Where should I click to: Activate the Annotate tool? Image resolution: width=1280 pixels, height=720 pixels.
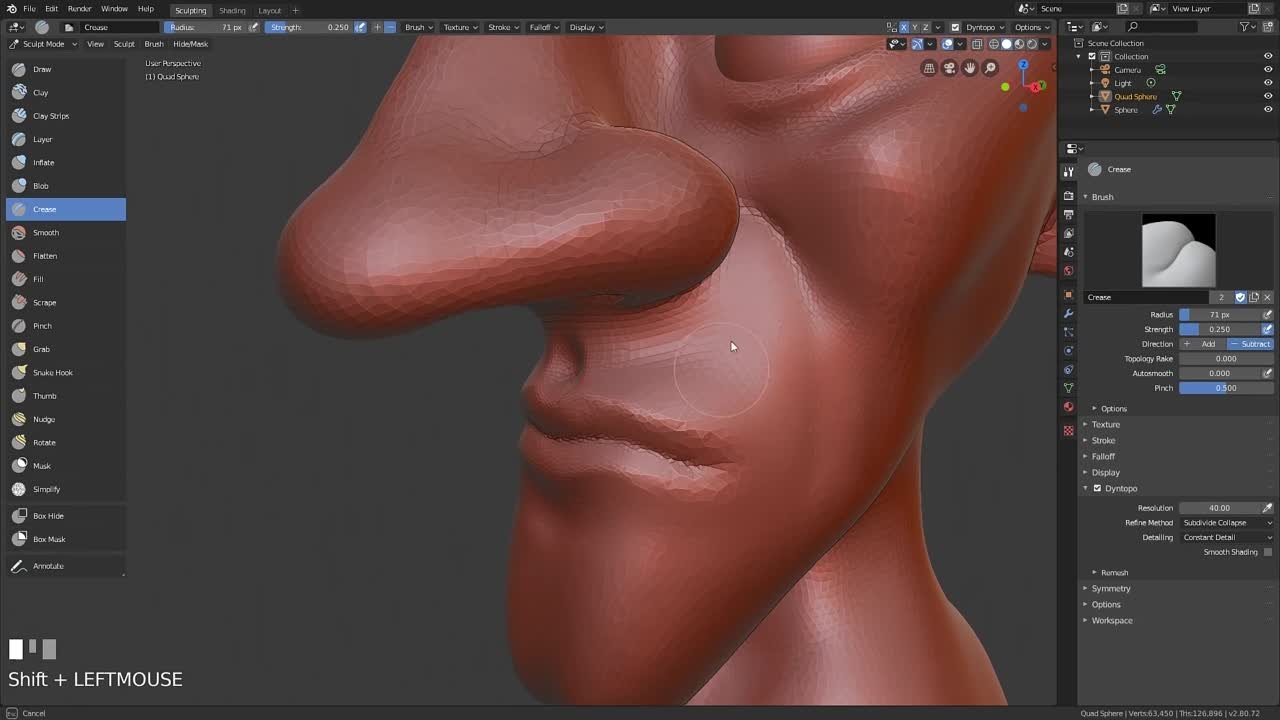point(48,565)
